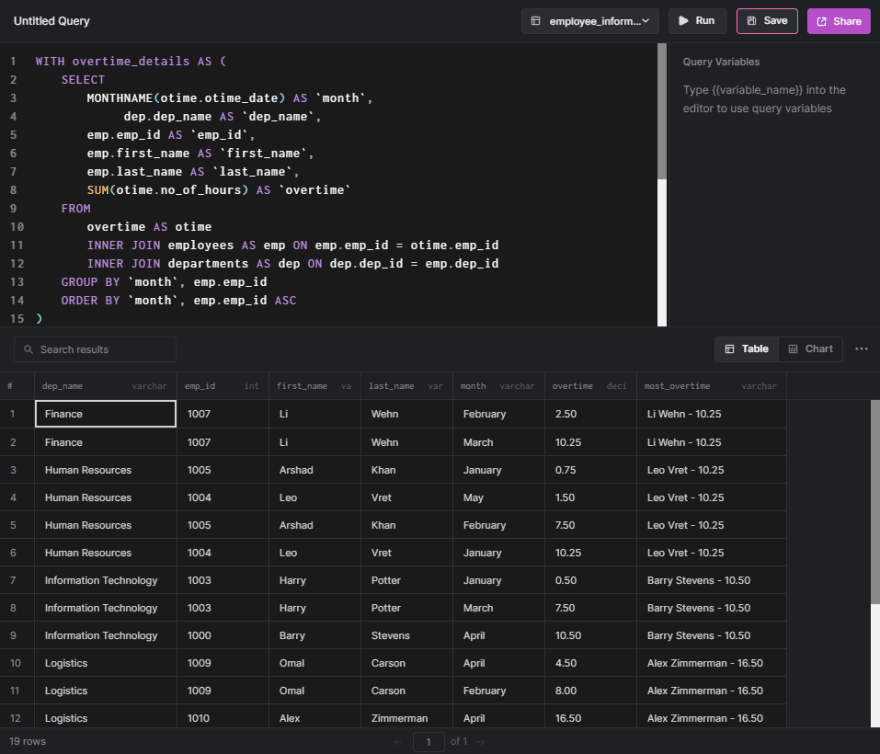
Task: Select the 1007 cell in row 1
Action: point(223,414)
